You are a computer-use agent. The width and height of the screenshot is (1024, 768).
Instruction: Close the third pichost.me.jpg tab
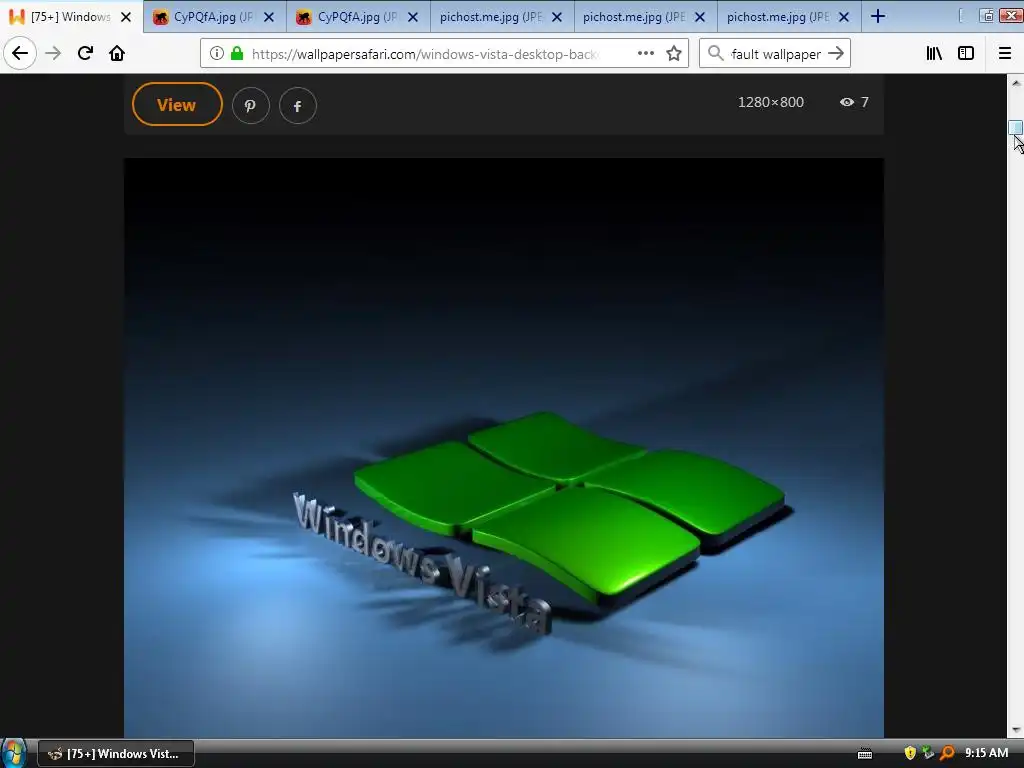[844, 17]
